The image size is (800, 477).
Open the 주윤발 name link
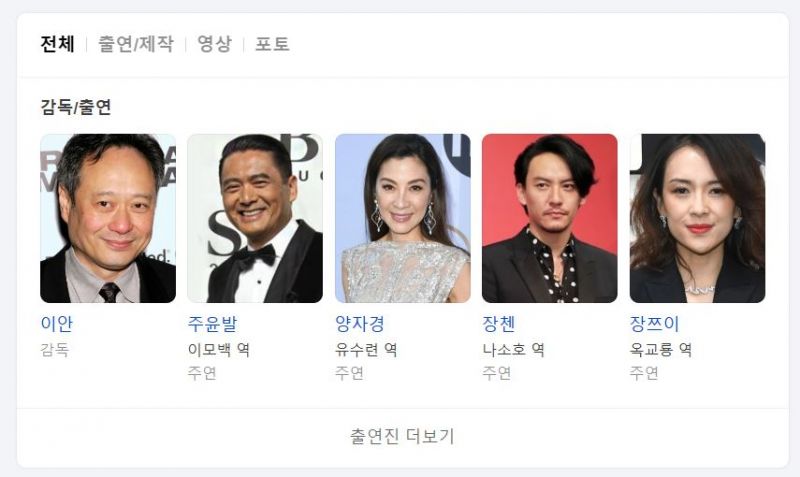tap(212, 323)
